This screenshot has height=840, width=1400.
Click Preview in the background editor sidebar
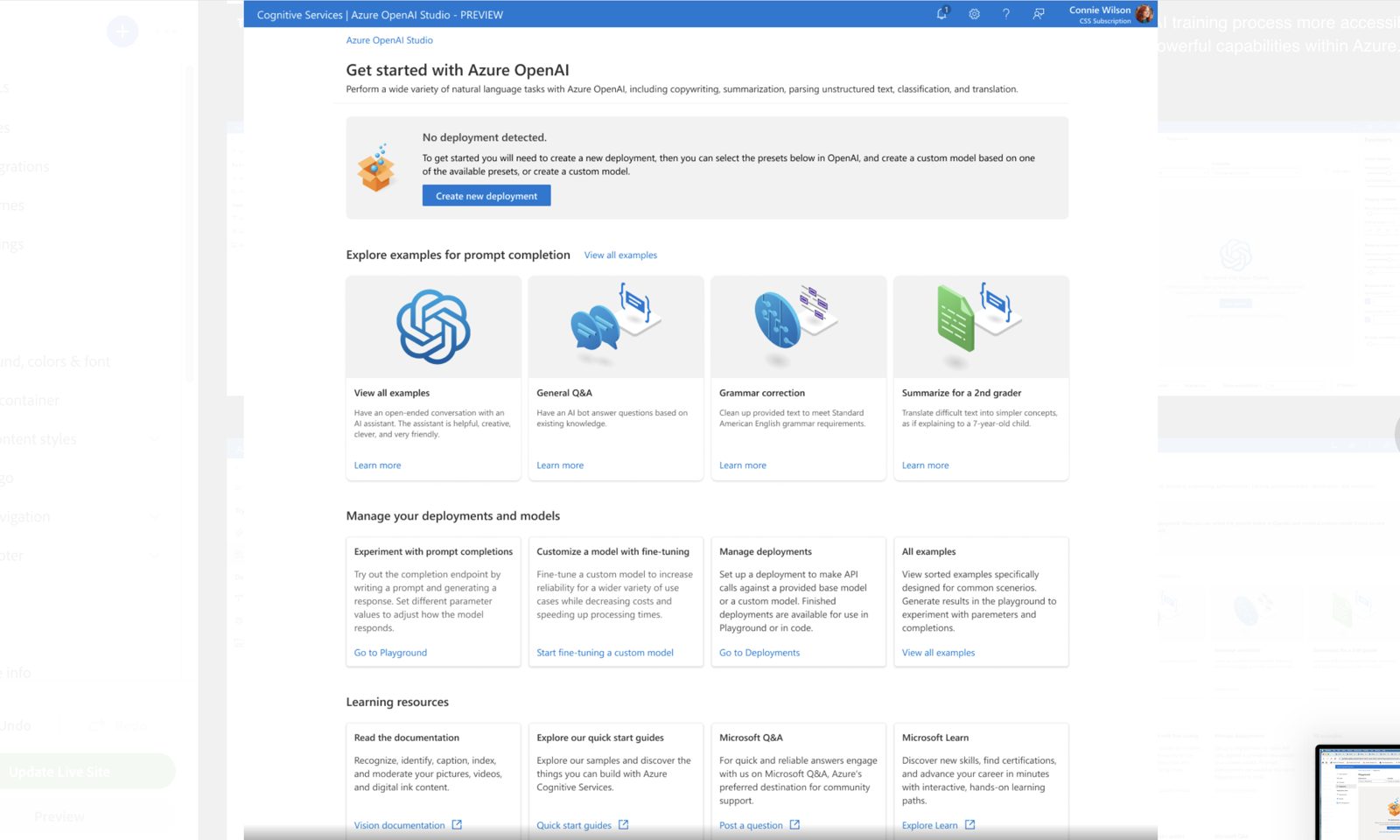point(59,817)
